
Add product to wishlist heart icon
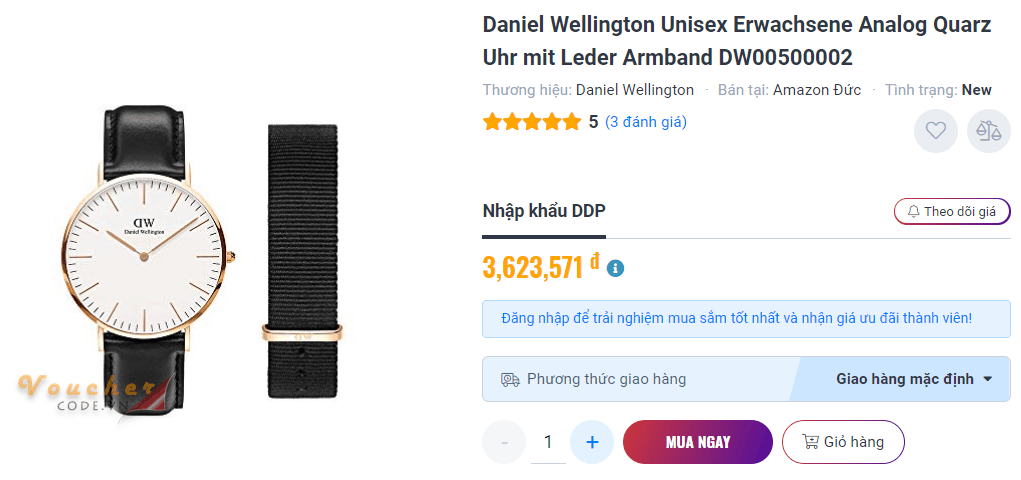(x=935, y=131)
